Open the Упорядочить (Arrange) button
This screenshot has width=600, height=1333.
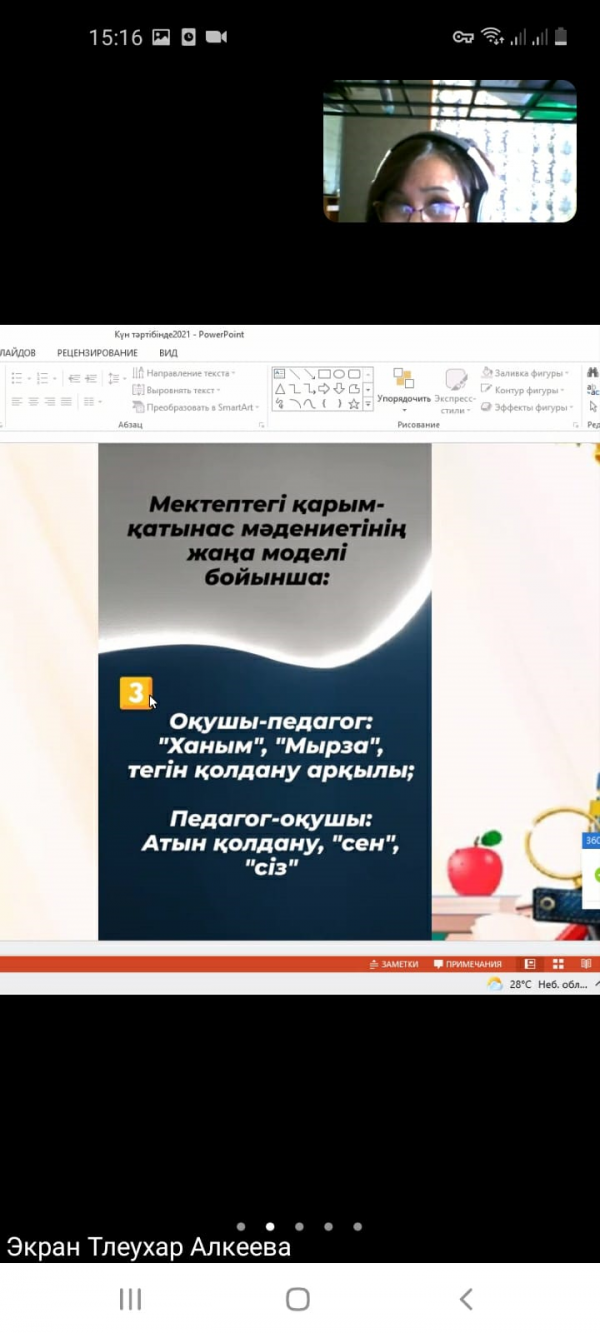click(403, 389)
